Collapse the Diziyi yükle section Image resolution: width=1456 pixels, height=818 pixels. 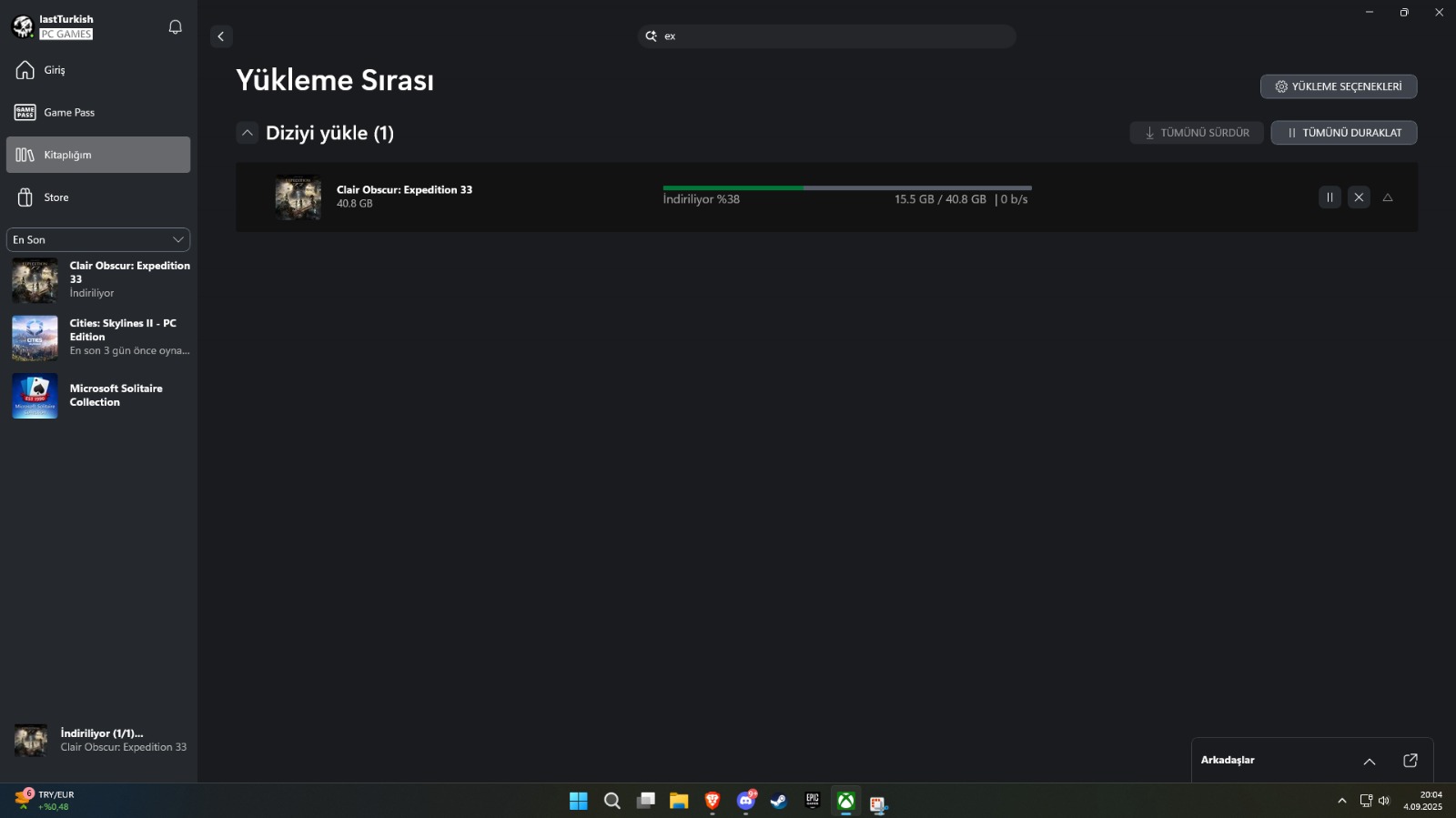click(x=247, y=133)
